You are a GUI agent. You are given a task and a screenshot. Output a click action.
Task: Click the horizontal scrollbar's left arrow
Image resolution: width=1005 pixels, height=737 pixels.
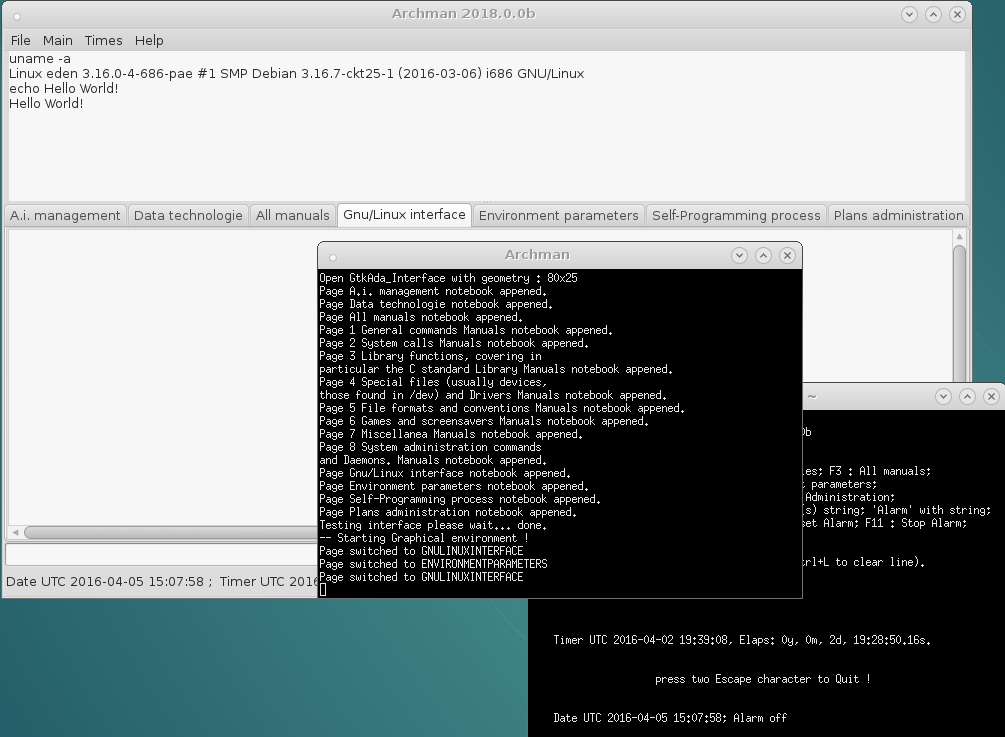coord(15,533)
